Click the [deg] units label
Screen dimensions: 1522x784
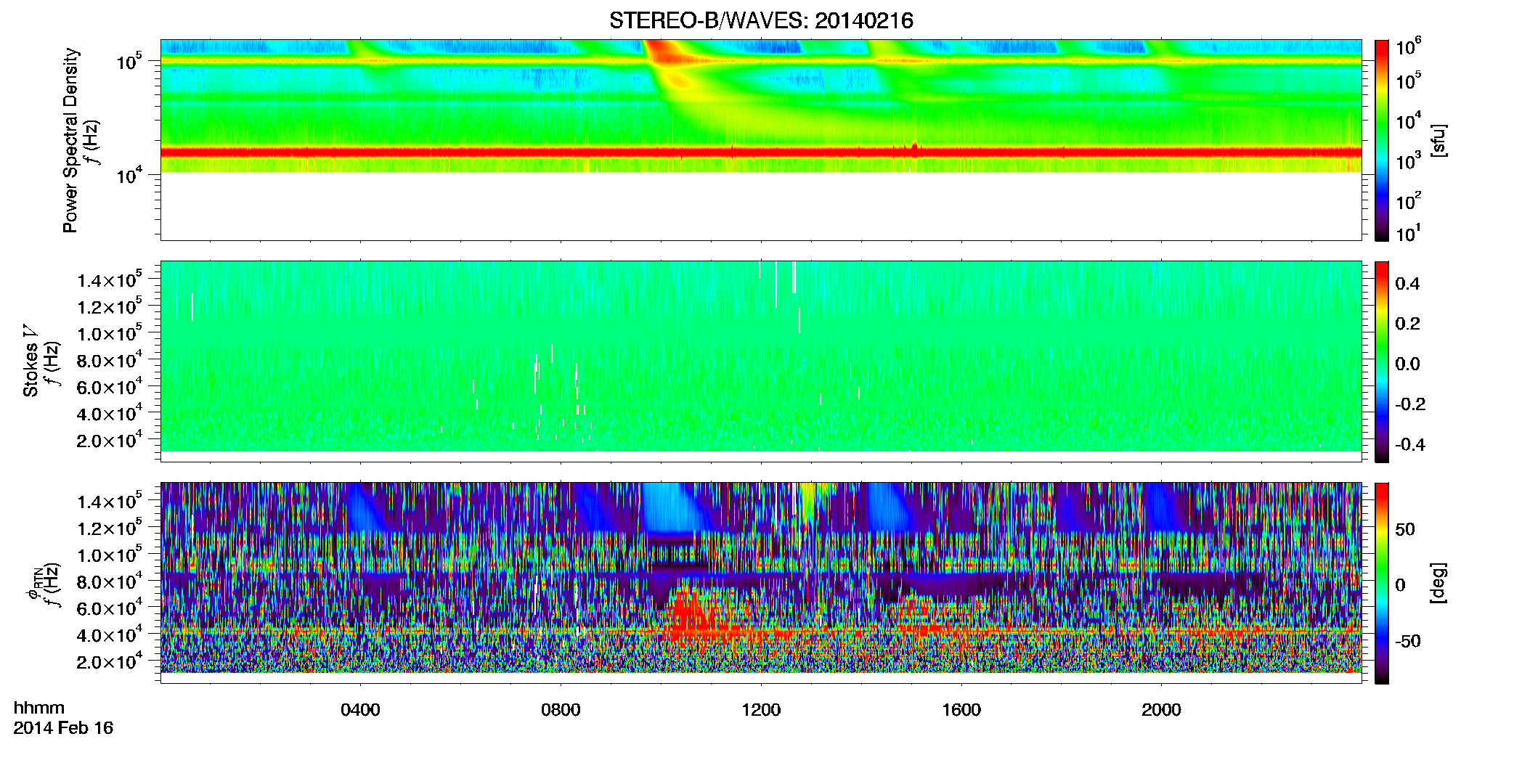[x=1438, y=583]
